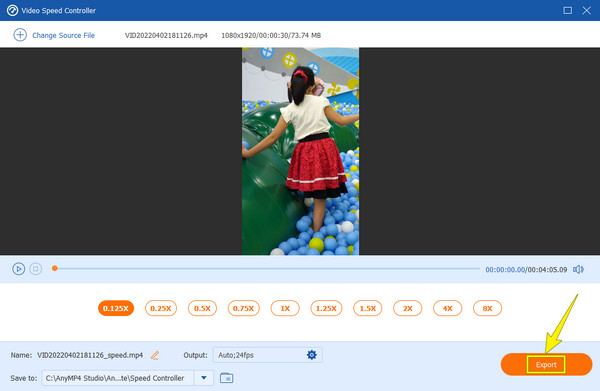Screen dimensions: 600x391
Task: Click the Save to path box
Action: point(118,378)
